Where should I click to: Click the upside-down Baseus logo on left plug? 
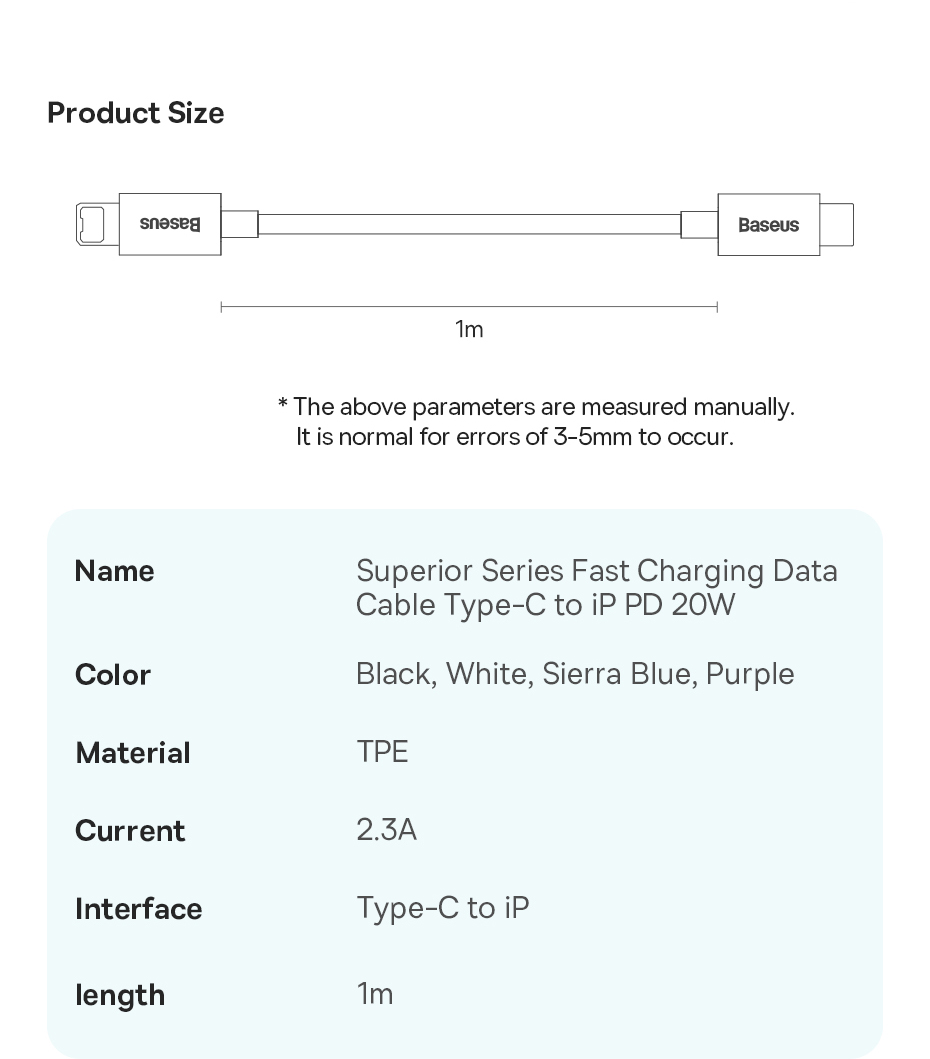click(170, 224)
